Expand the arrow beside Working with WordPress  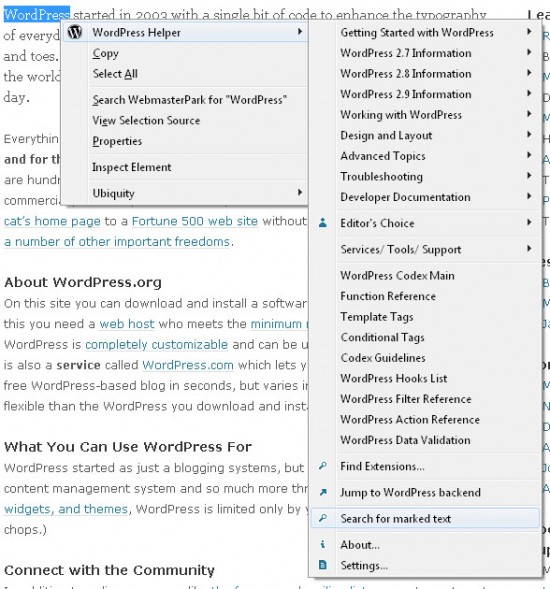[x=529, y=114]
